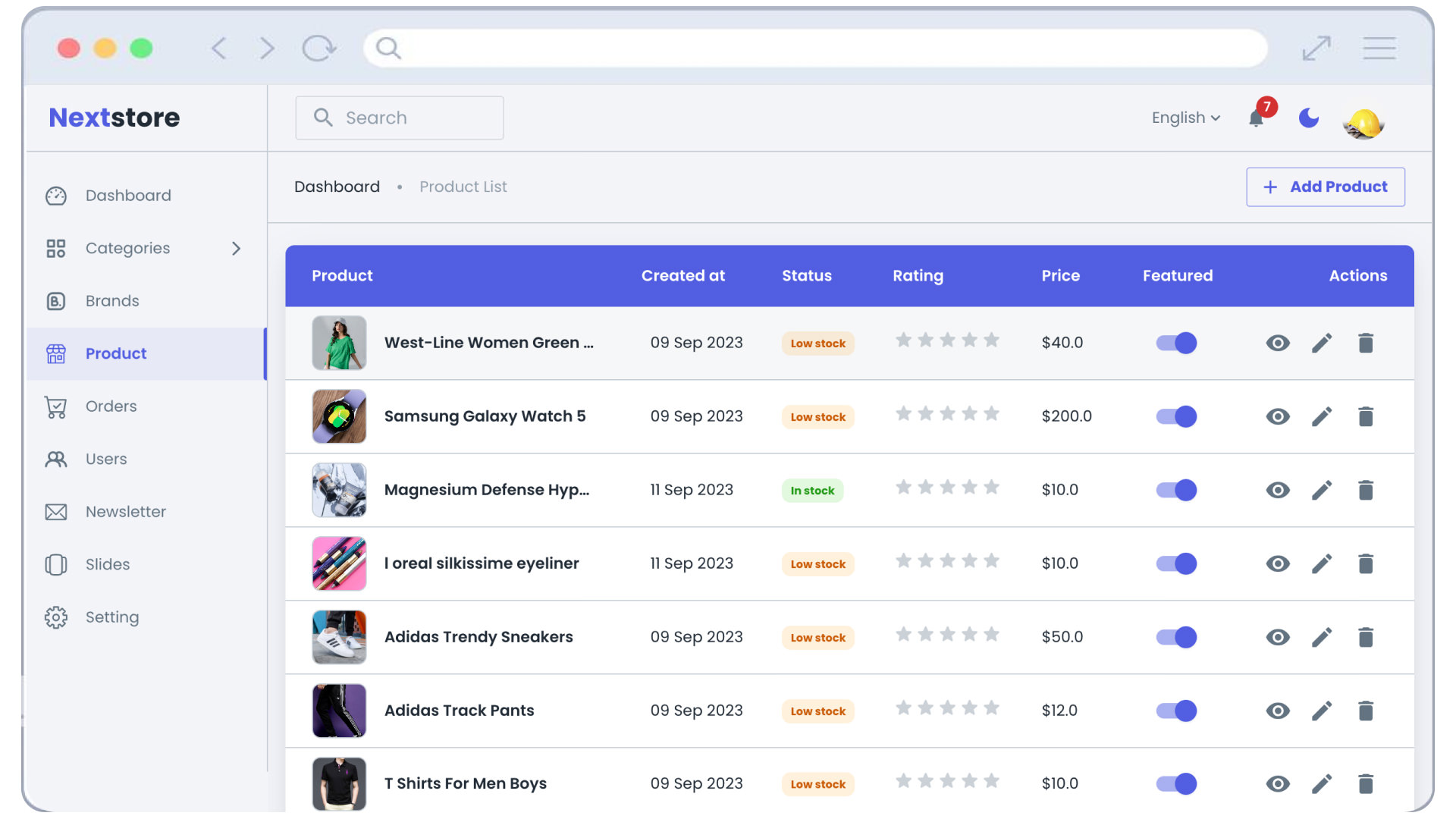Screen dimensions: 1456x819
Task: Toggle the Featured switch for l oreal silkissime eyeliner
Action: 1177,563
